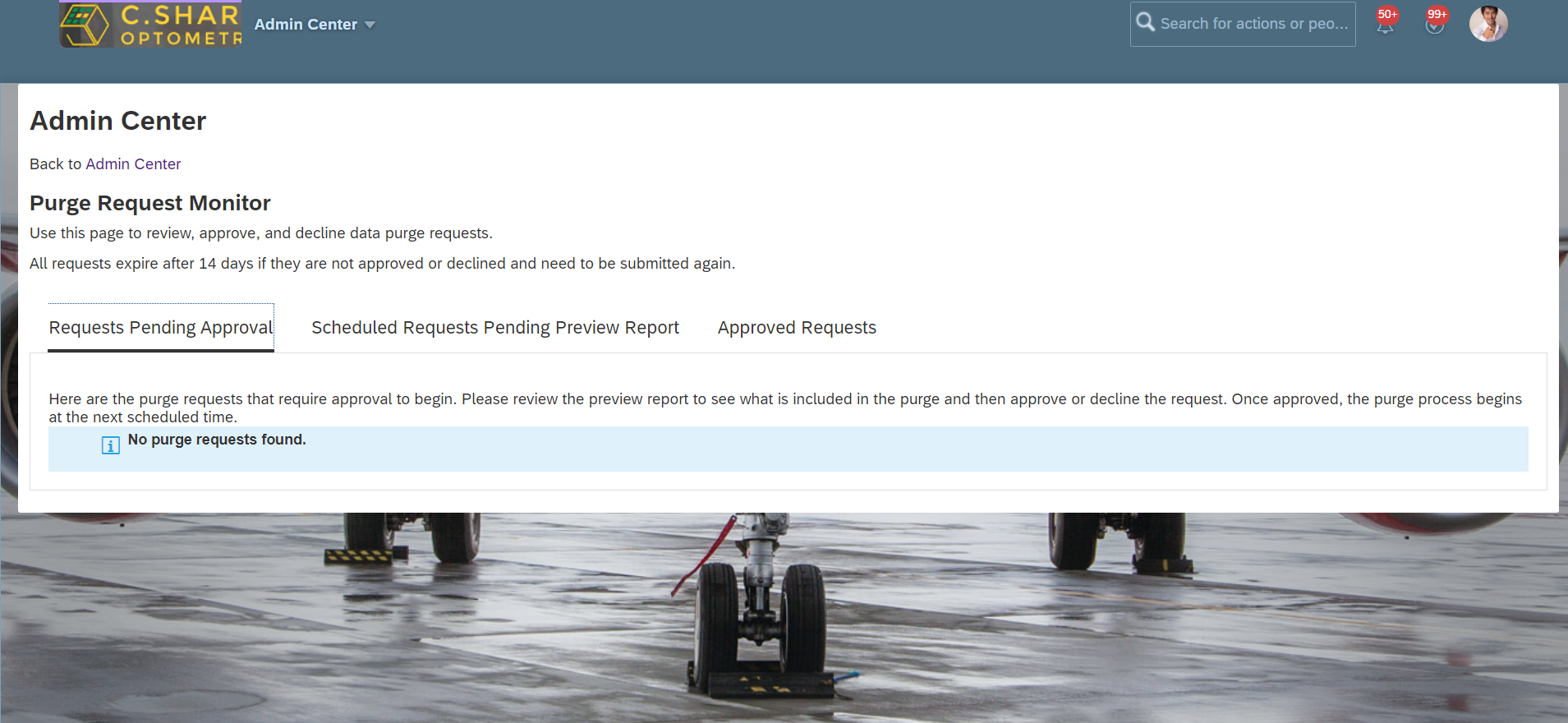Follow the Admin Center back link

(x=133, y=164)
